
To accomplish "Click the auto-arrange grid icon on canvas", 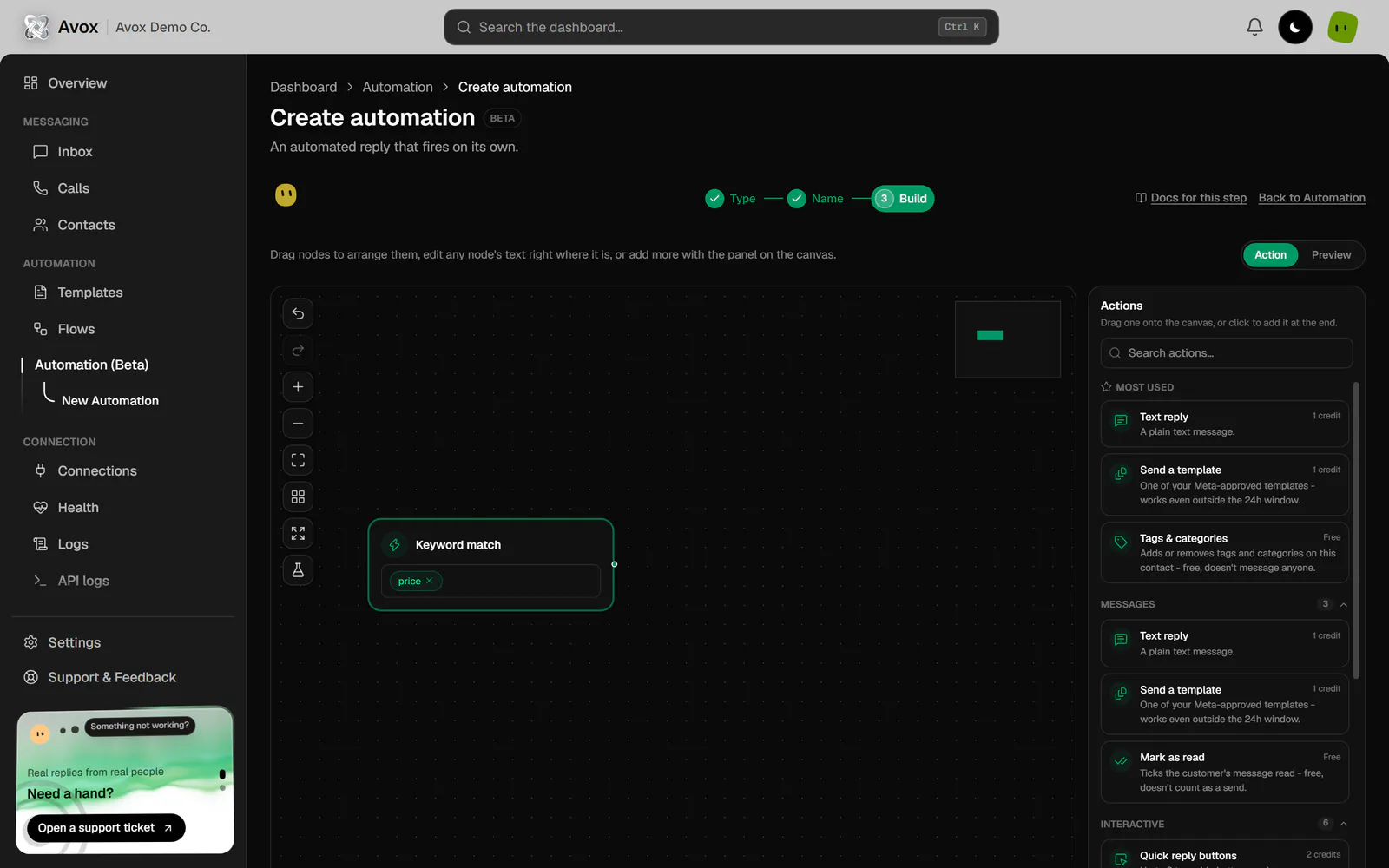I will click(x=298, y=496).
